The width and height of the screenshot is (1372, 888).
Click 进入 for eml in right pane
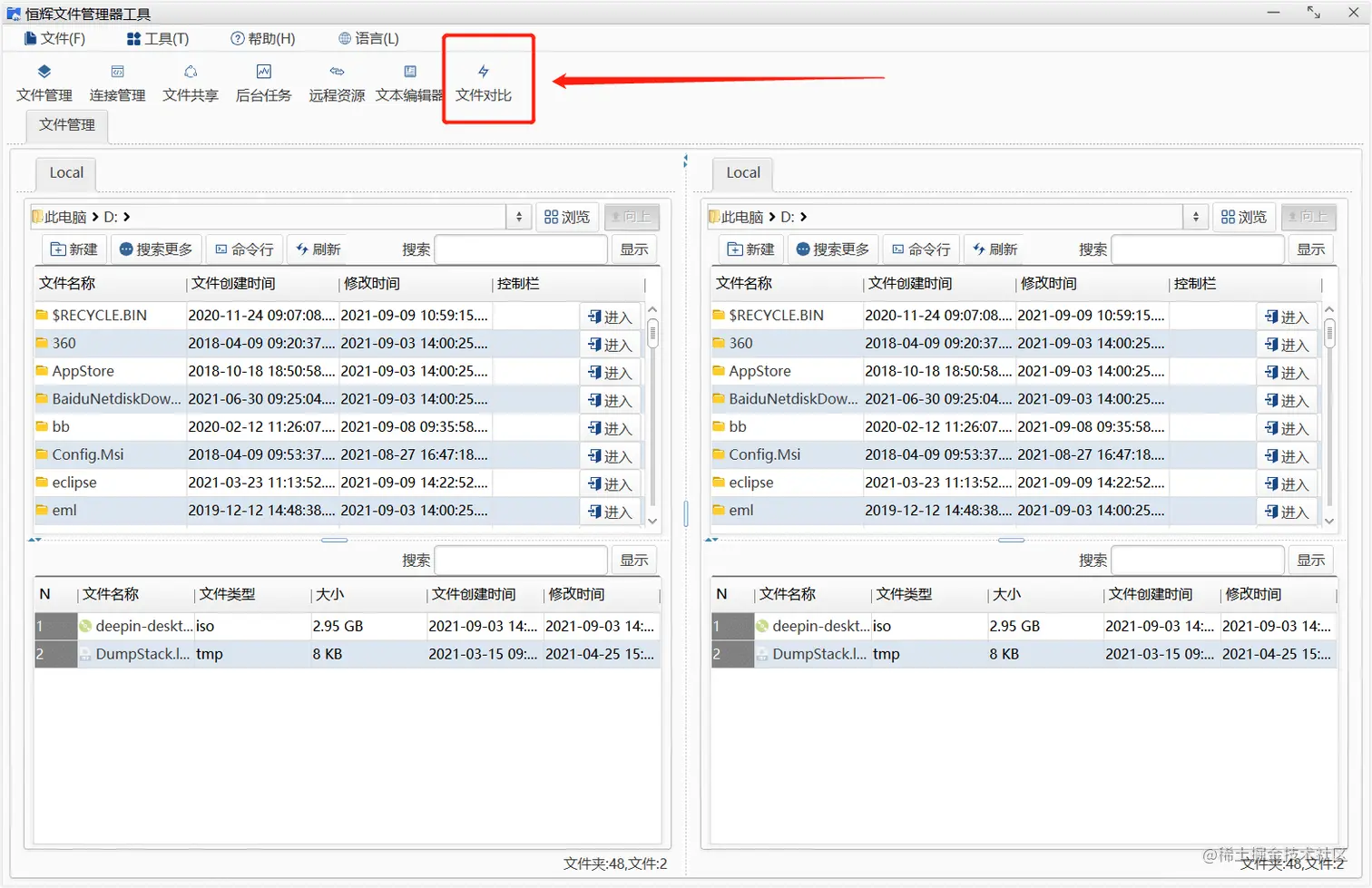pos(1287,512)
